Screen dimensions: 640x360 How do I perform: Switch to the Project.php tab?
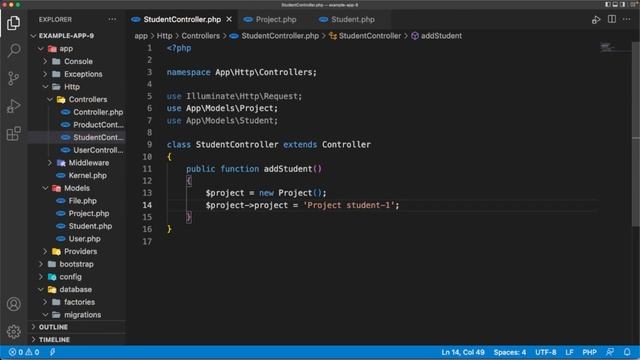276,19
